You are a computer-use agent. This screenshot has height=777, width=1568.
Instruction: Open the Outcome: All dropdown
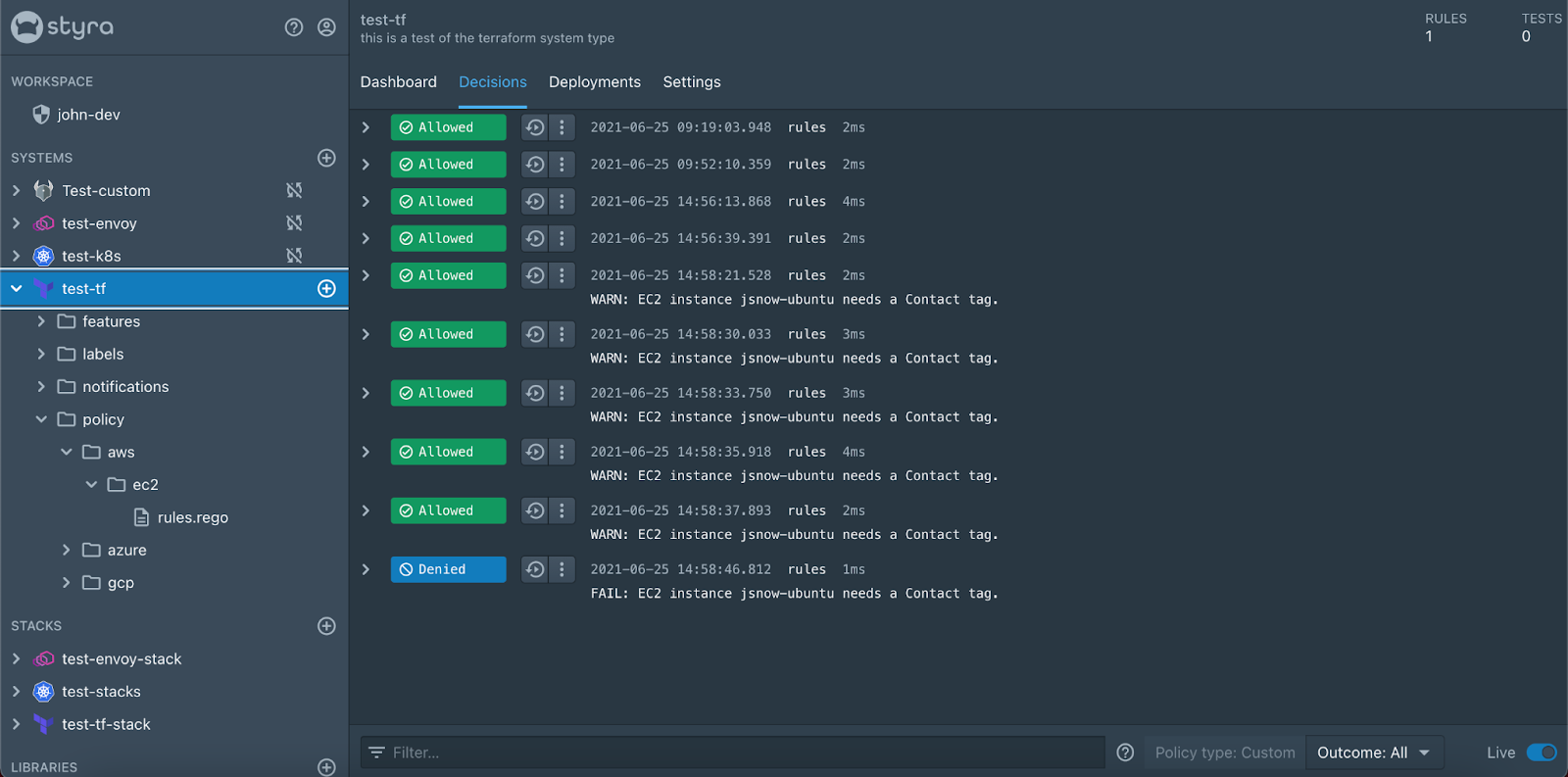coord(1374,753)
